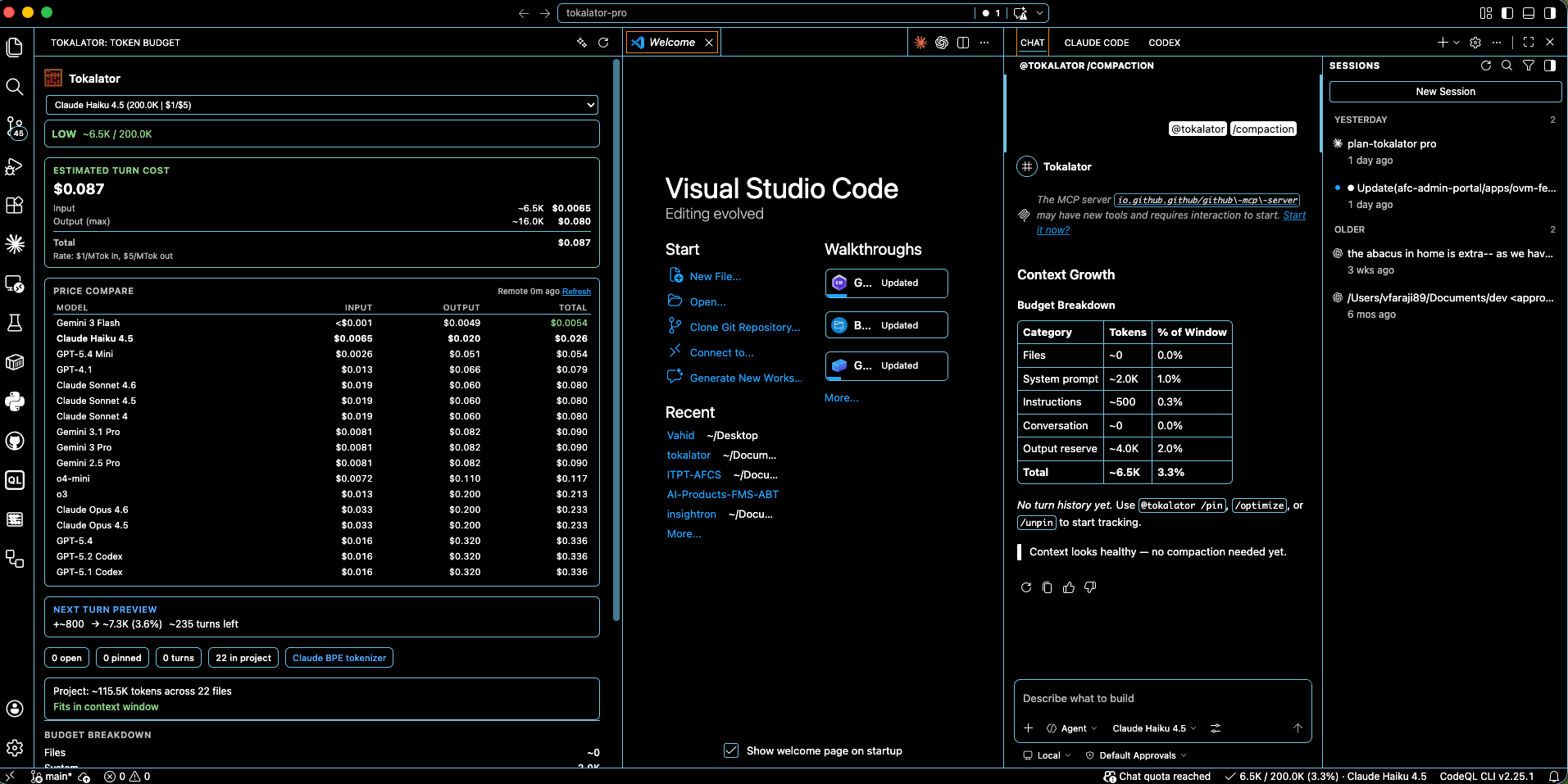The width and height of the screenshot is (1568, 784).
Task: Open plan-tokalator pro session
Action: (x=1443, y=152)
